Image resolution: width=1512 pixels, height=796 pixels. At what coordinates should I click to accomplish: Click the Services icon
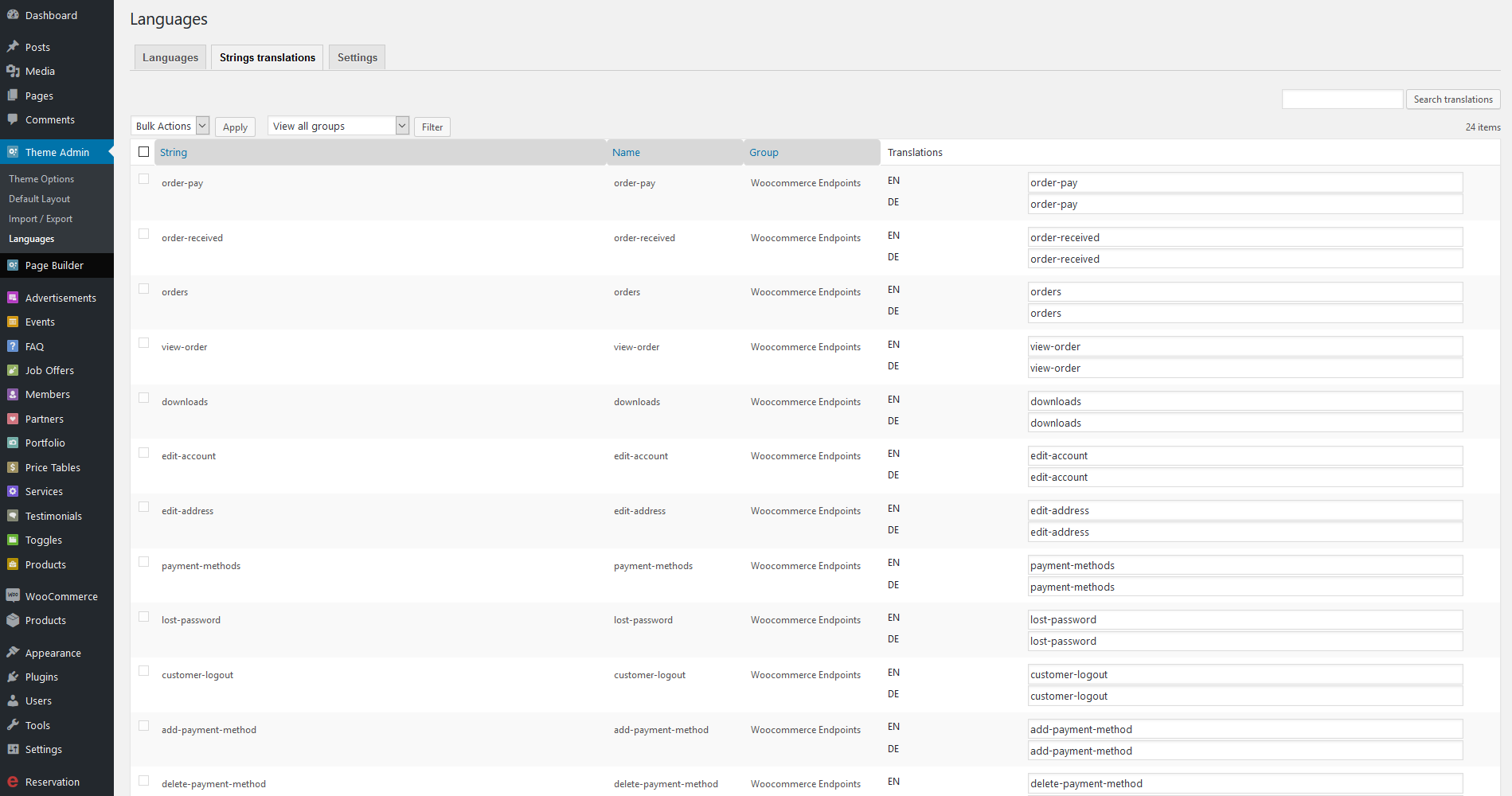pos(13,491)
